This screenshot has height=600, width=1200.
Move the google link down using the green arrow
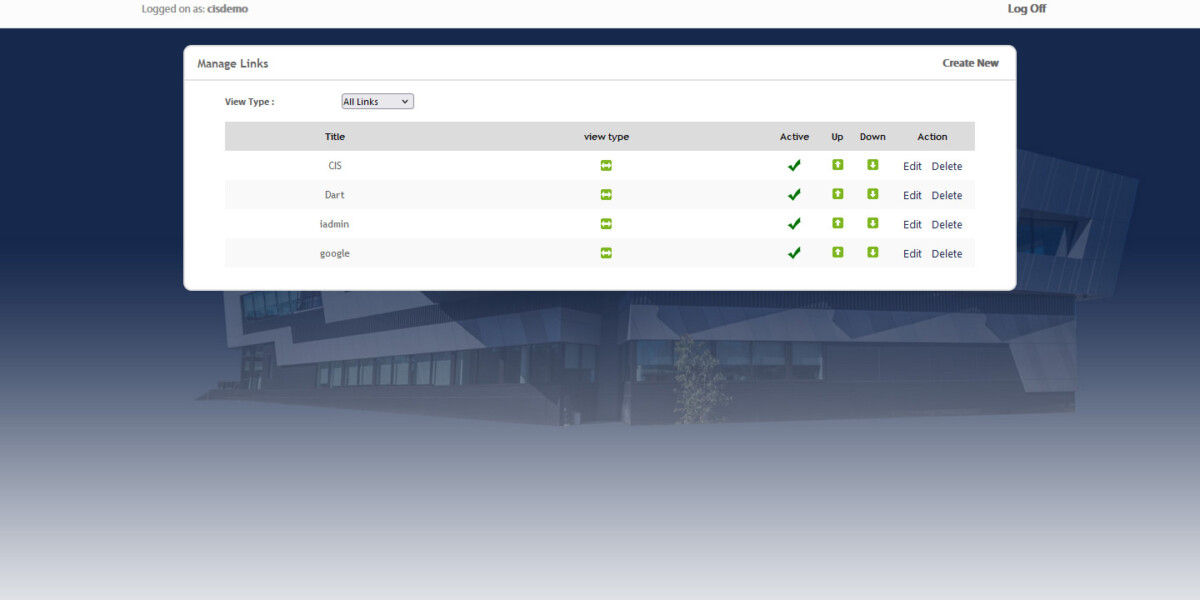pyautogui.click(x=872, y=253)
